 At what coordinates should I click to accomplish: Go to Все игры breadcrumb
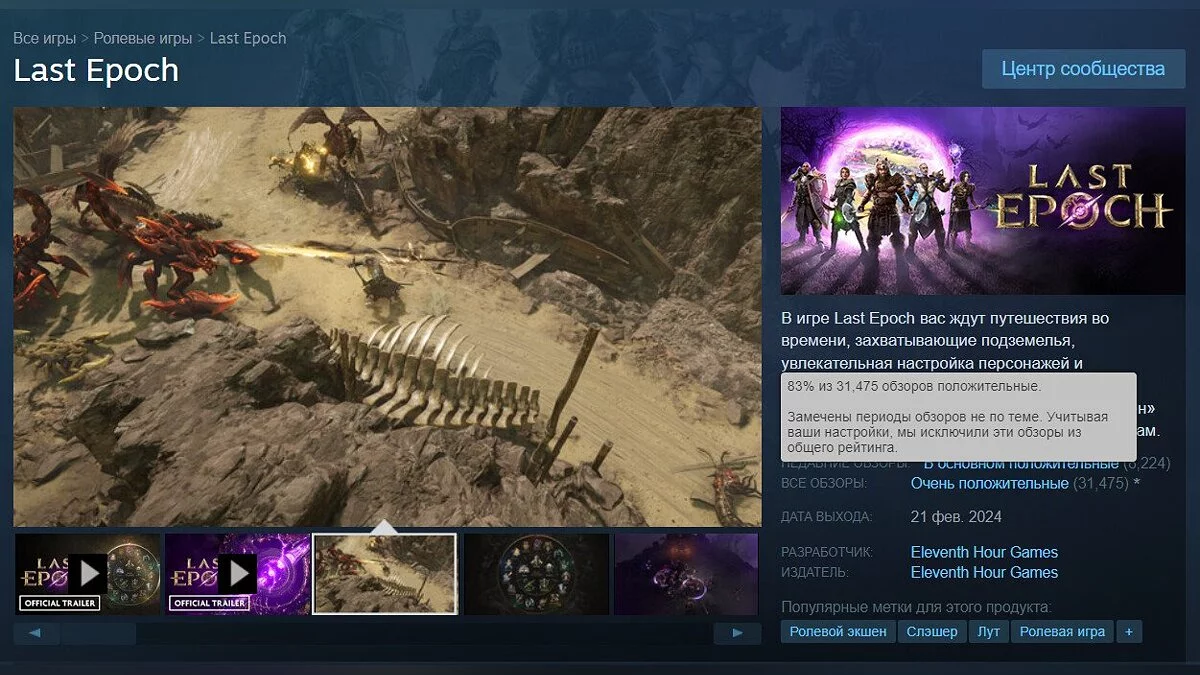point(44,38)
